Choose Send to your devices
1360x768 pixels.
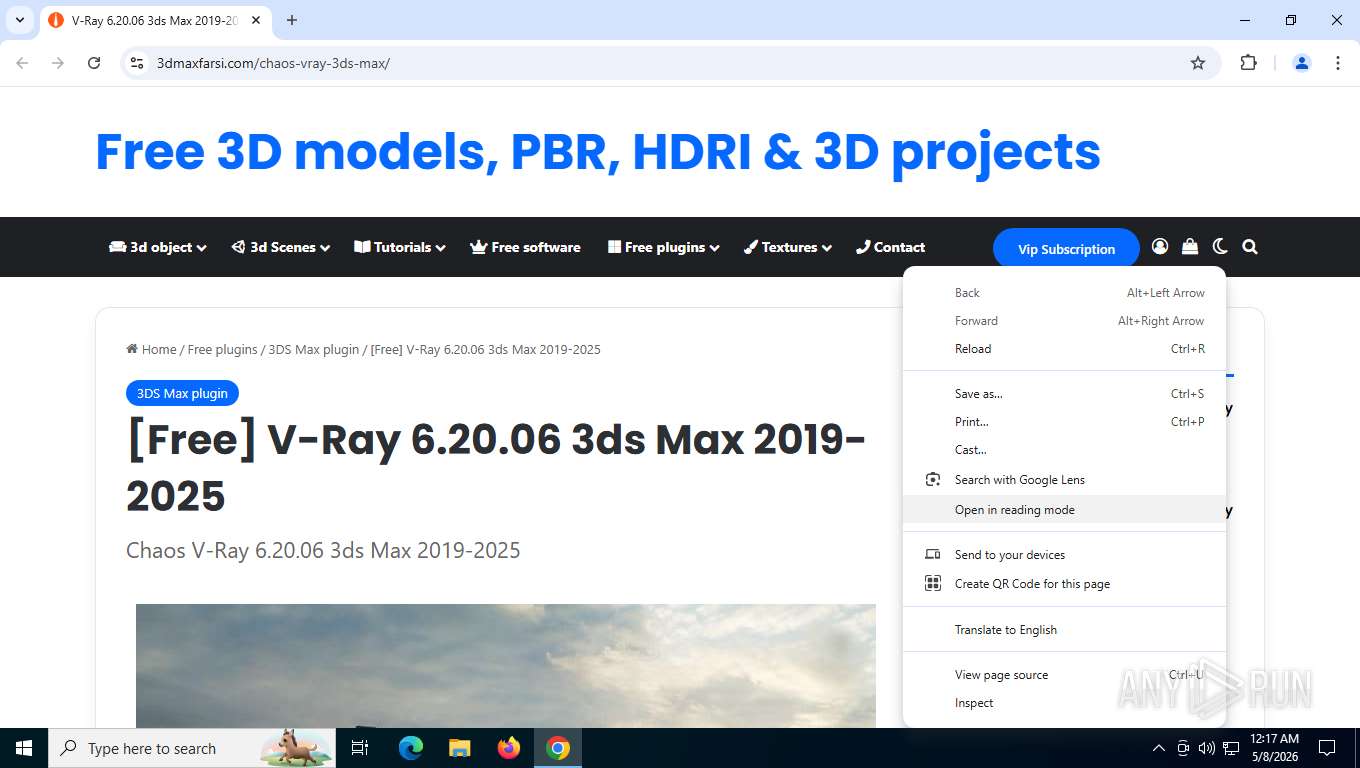pos(1064,555)
